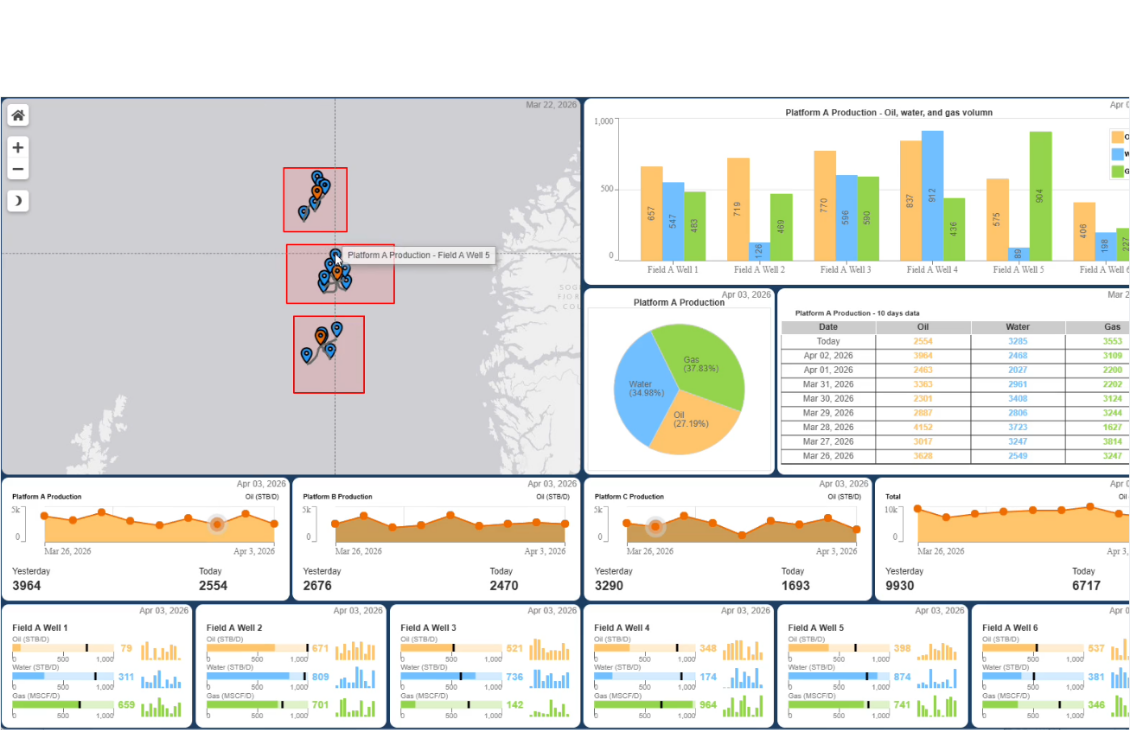Click the Date column header in table
This screenshot has height=730, width=1130.
pyautogui.click(x=828, y=327)
